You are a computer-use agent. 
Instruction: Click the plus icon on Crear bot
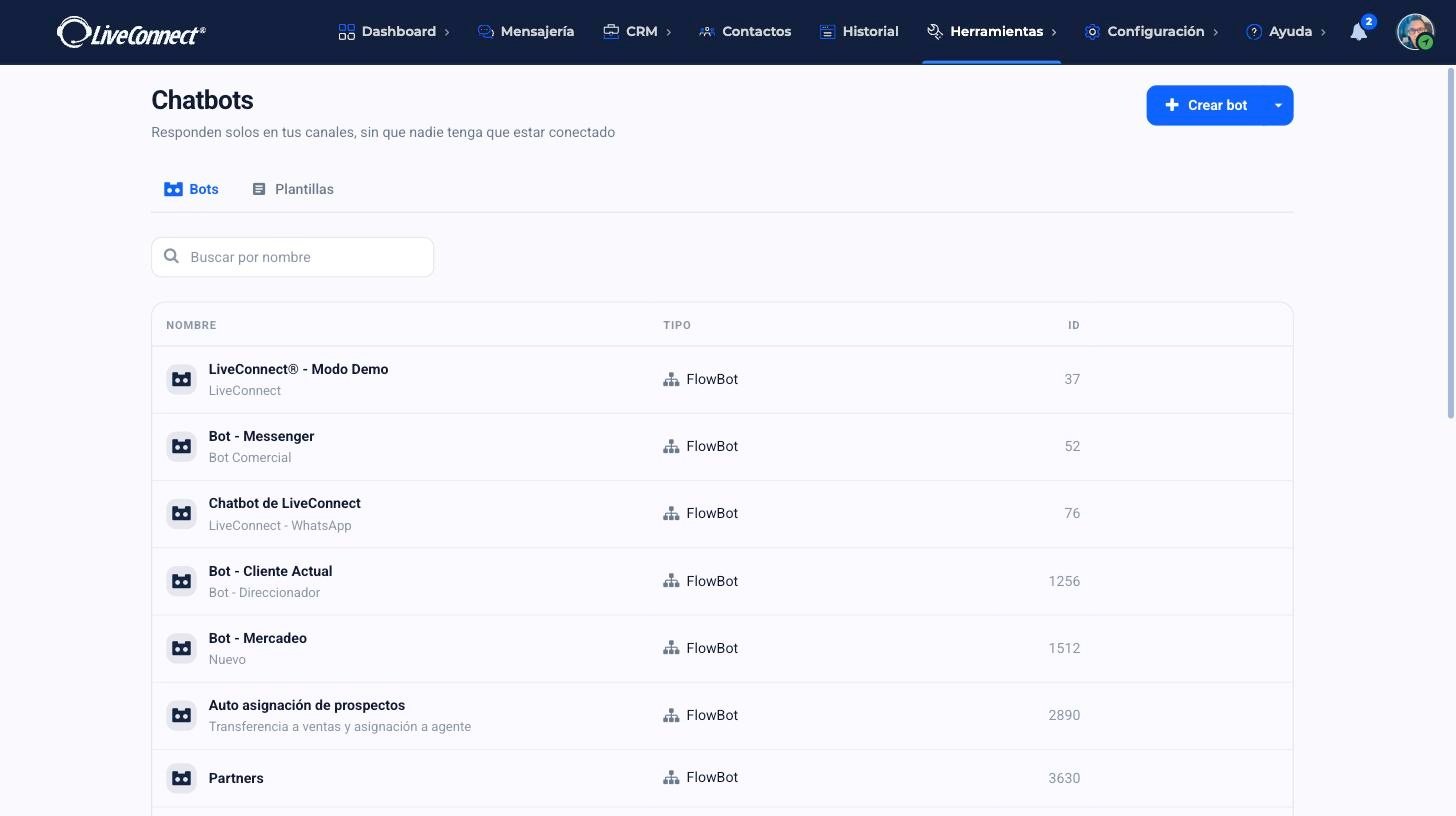coord(1172,105)
